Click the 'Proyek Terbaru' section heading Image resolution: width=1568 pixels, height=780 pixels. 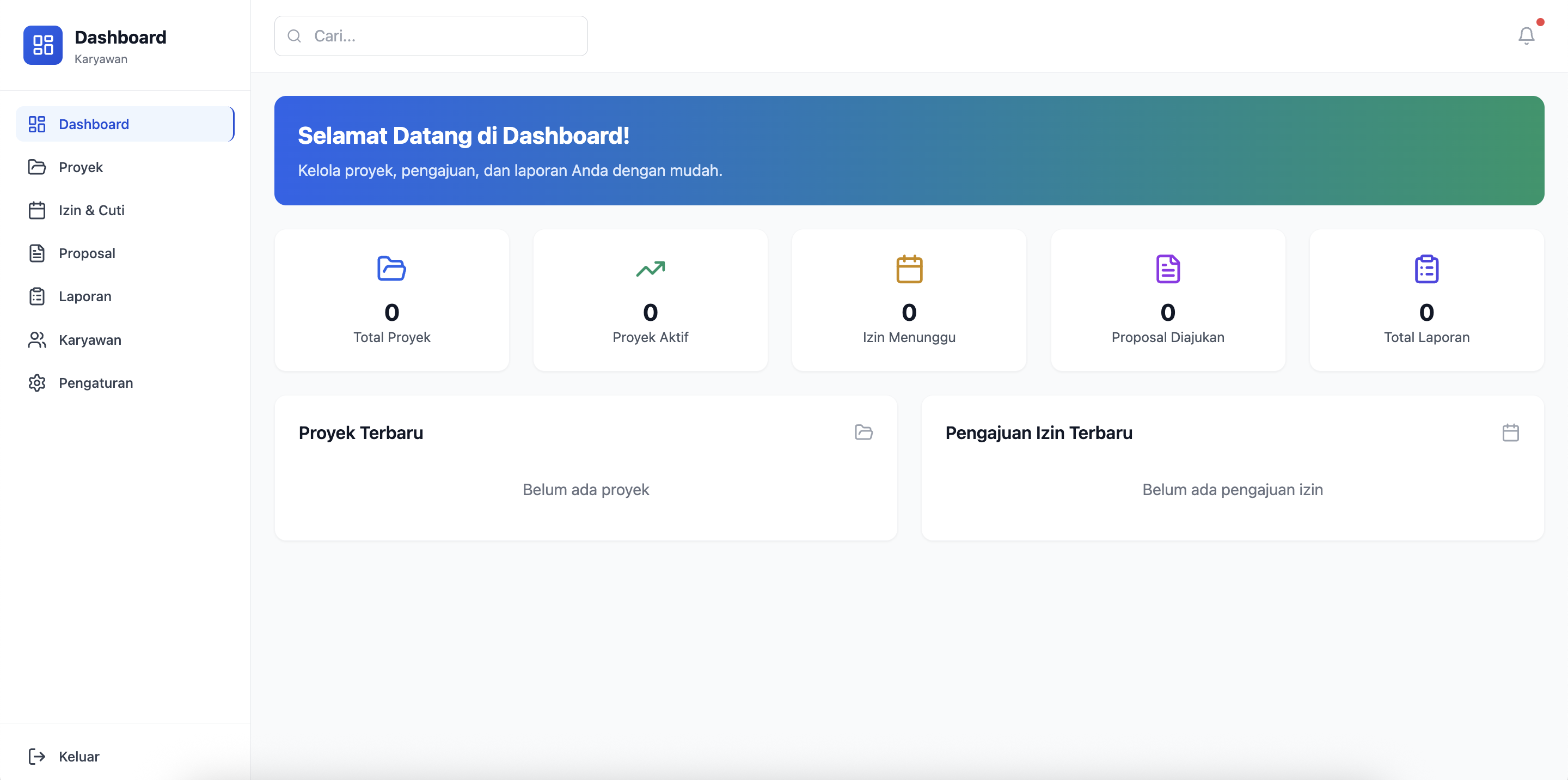361,432
